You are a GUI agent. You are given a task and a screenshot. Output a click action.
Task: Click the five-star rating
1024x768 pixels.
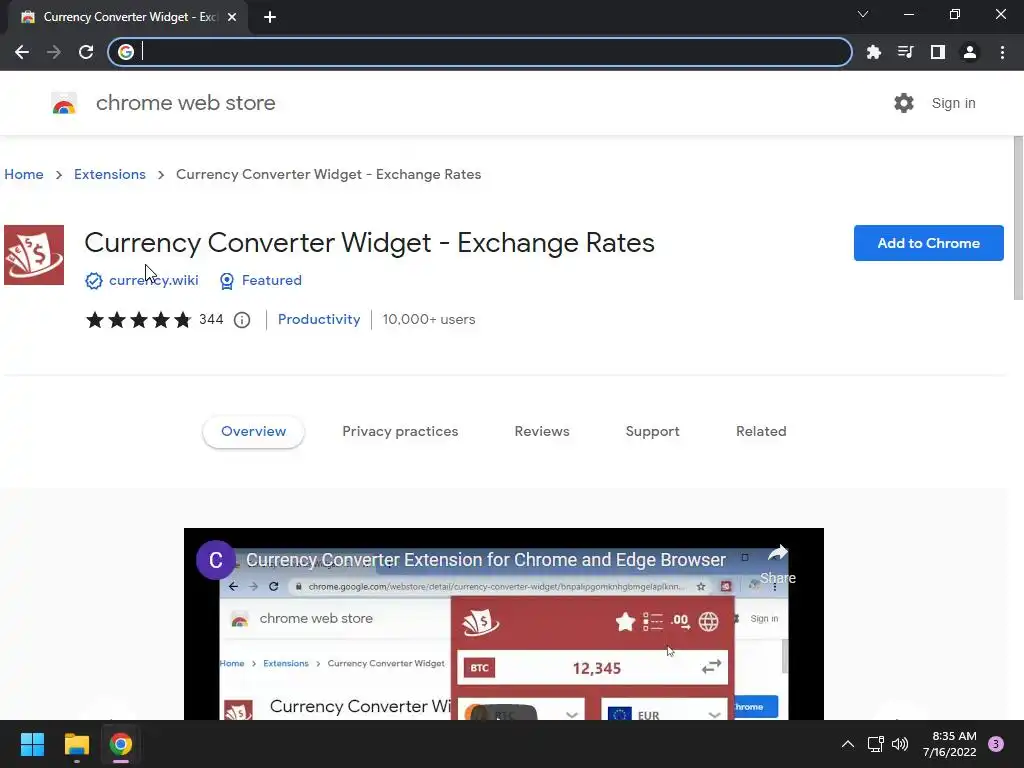click(x=138, y=319)
